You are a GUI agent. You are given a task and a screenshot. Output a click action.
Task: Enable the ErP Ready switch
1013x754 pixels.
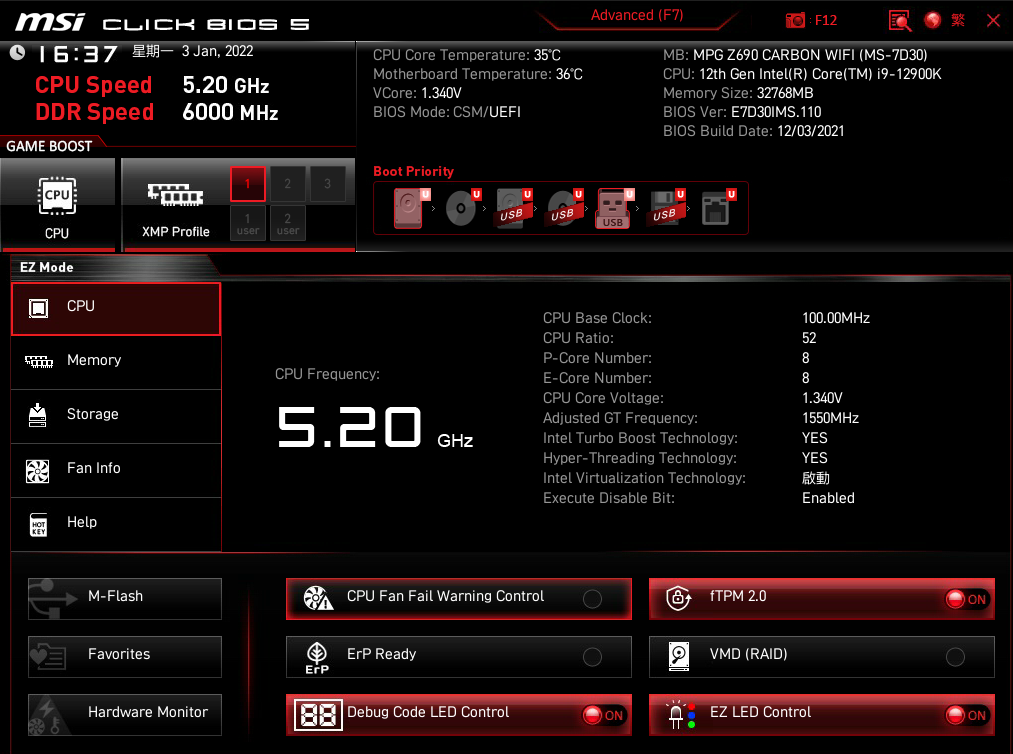click(592, 657)
